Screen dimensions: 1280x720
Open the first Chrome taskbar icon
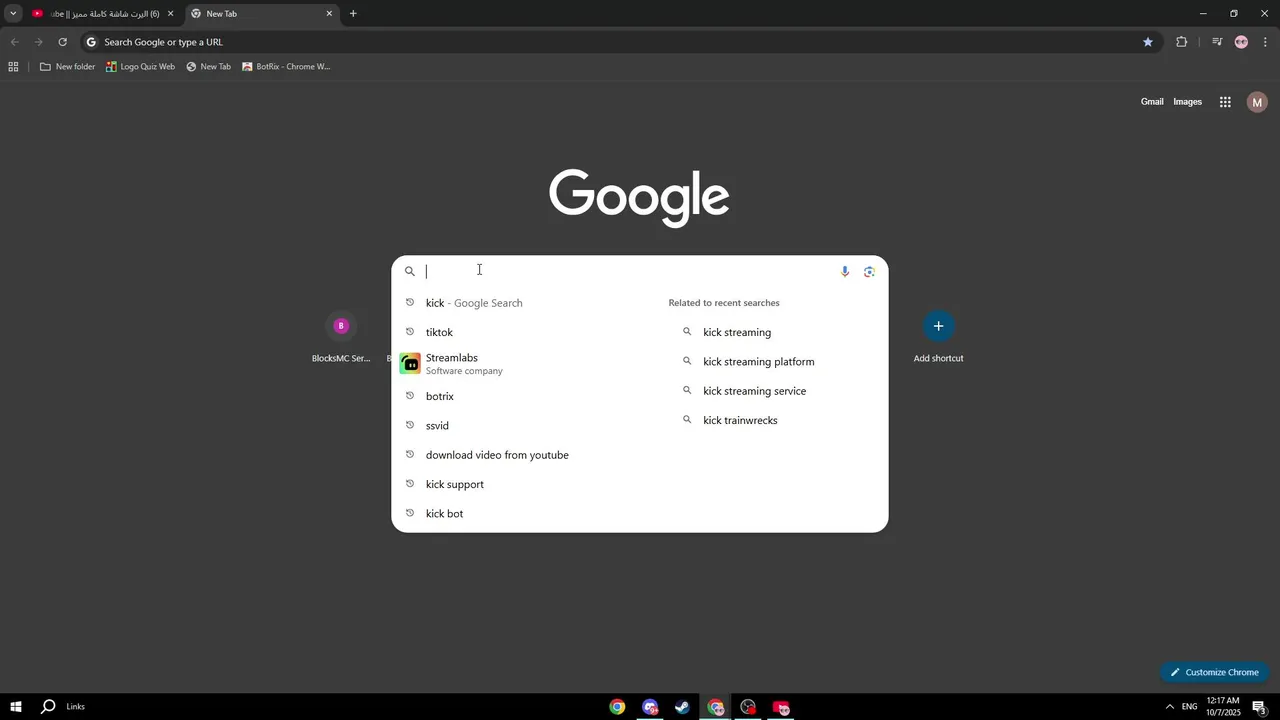(617, 707)
